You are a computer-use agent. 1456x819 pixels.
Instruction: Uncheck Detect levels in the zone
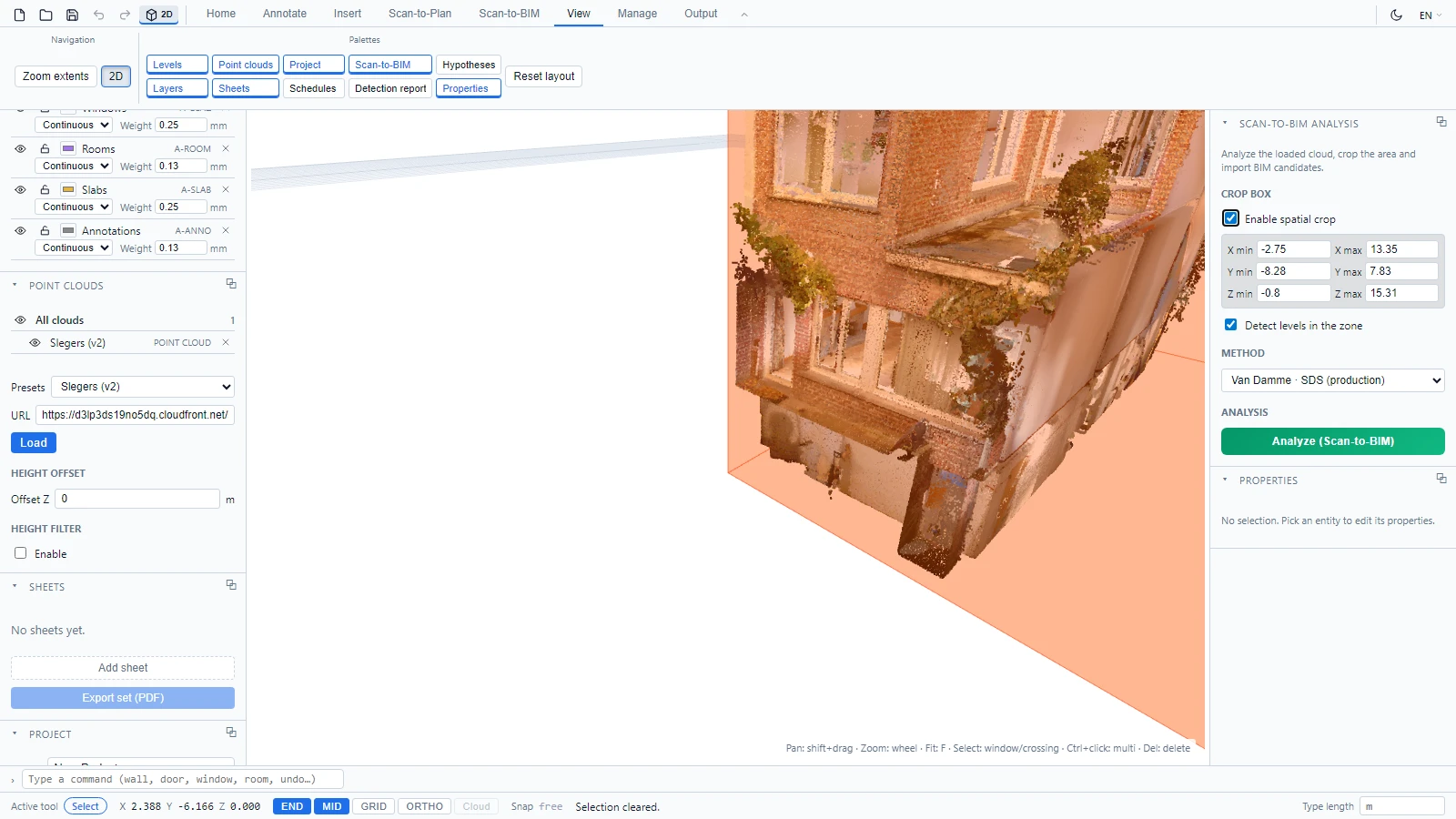[1230, 325]
